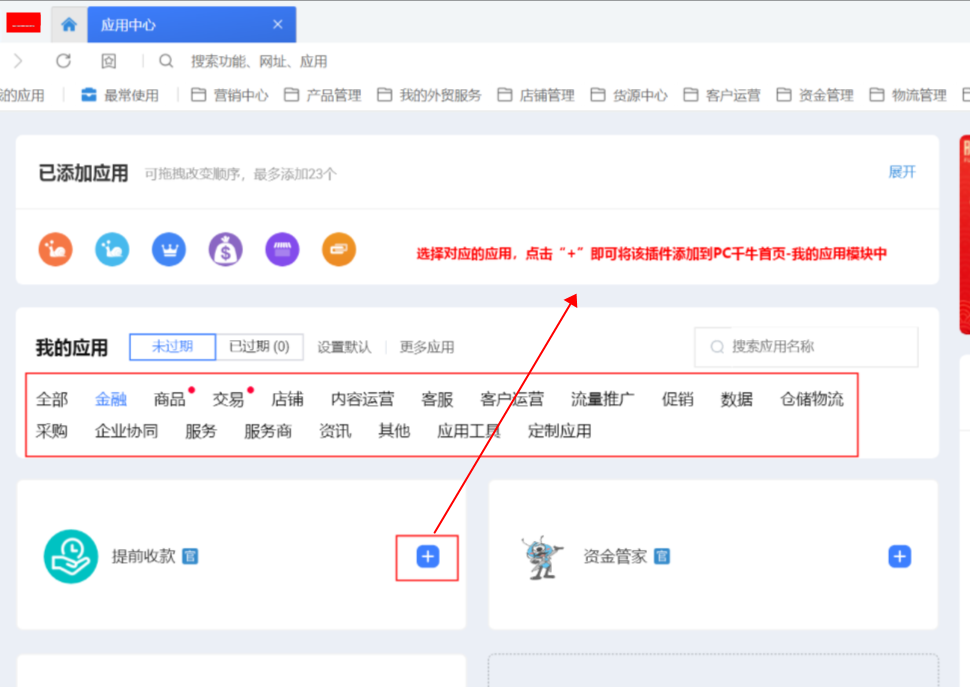Add 提前收款 using the plus button
This screenshot has height=687, width=970.
[427, 557]
